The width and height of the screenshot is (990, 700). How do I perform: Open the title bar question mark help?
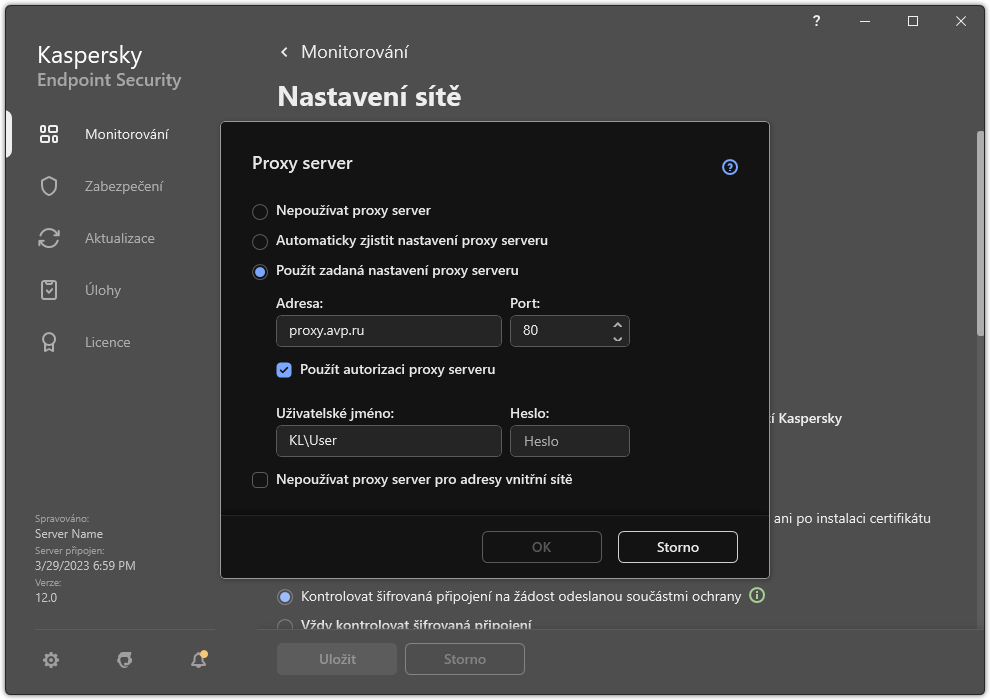tap(815, 21)
